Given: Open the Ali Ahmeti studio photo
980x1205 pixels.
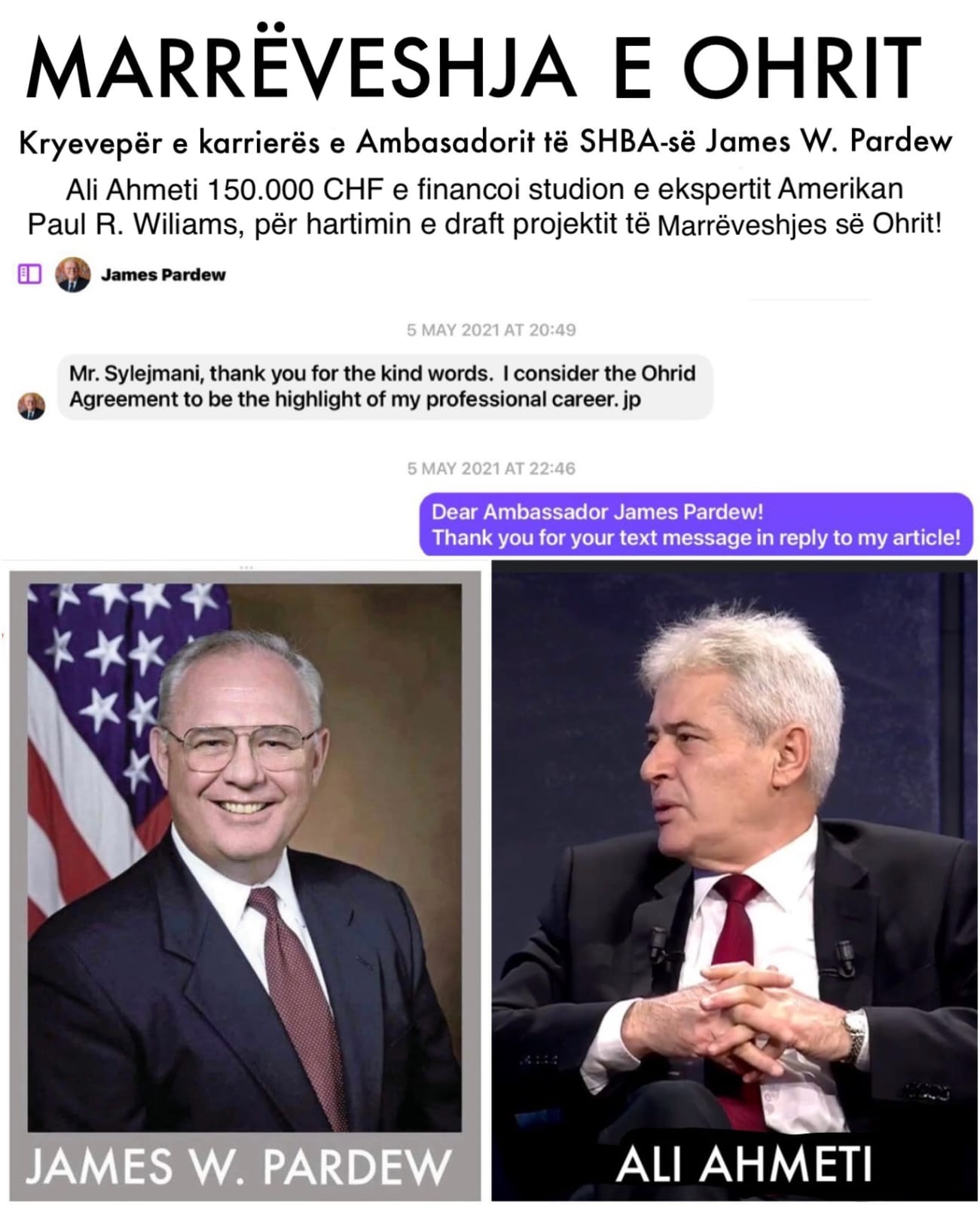Looking at the screenshot, I should pos(734,847).
